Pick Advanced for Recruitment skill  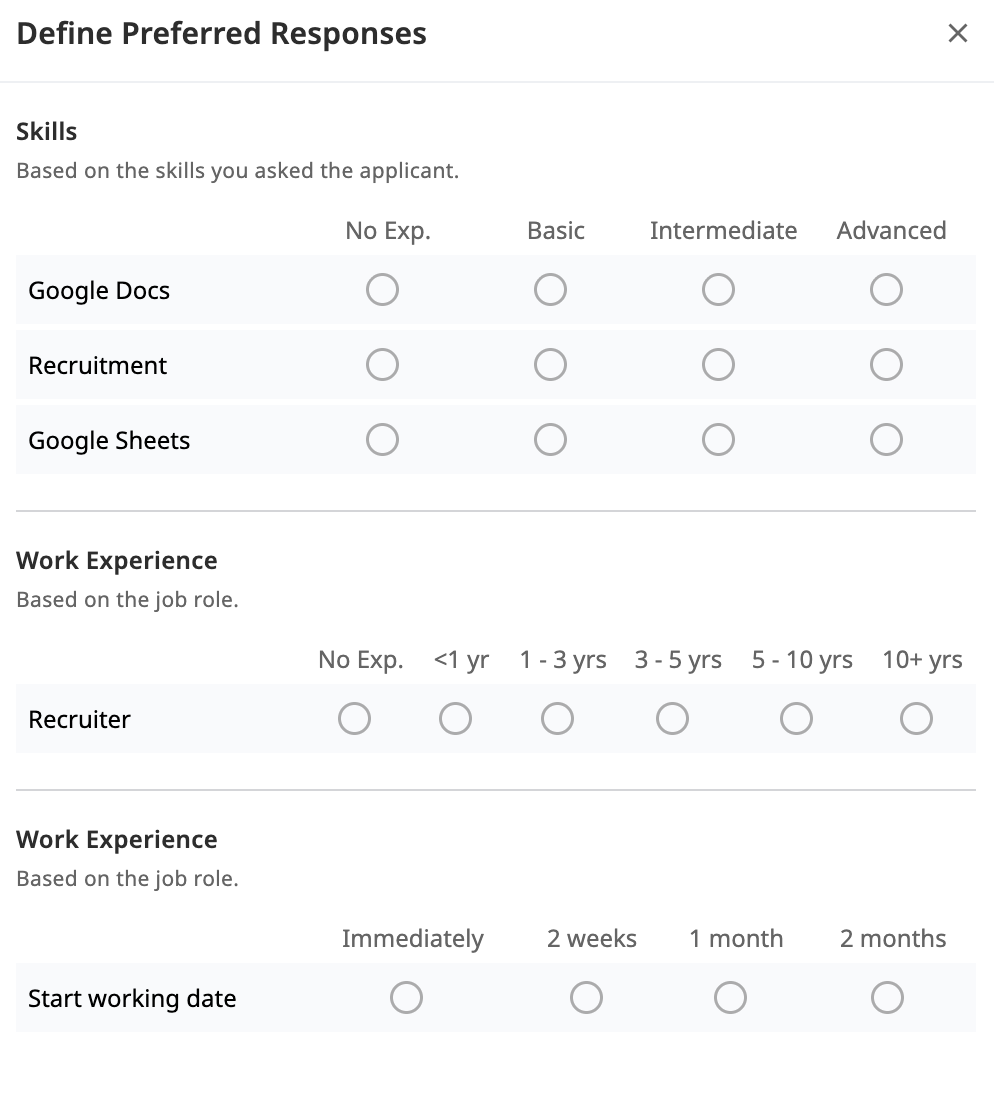[886, 365]
